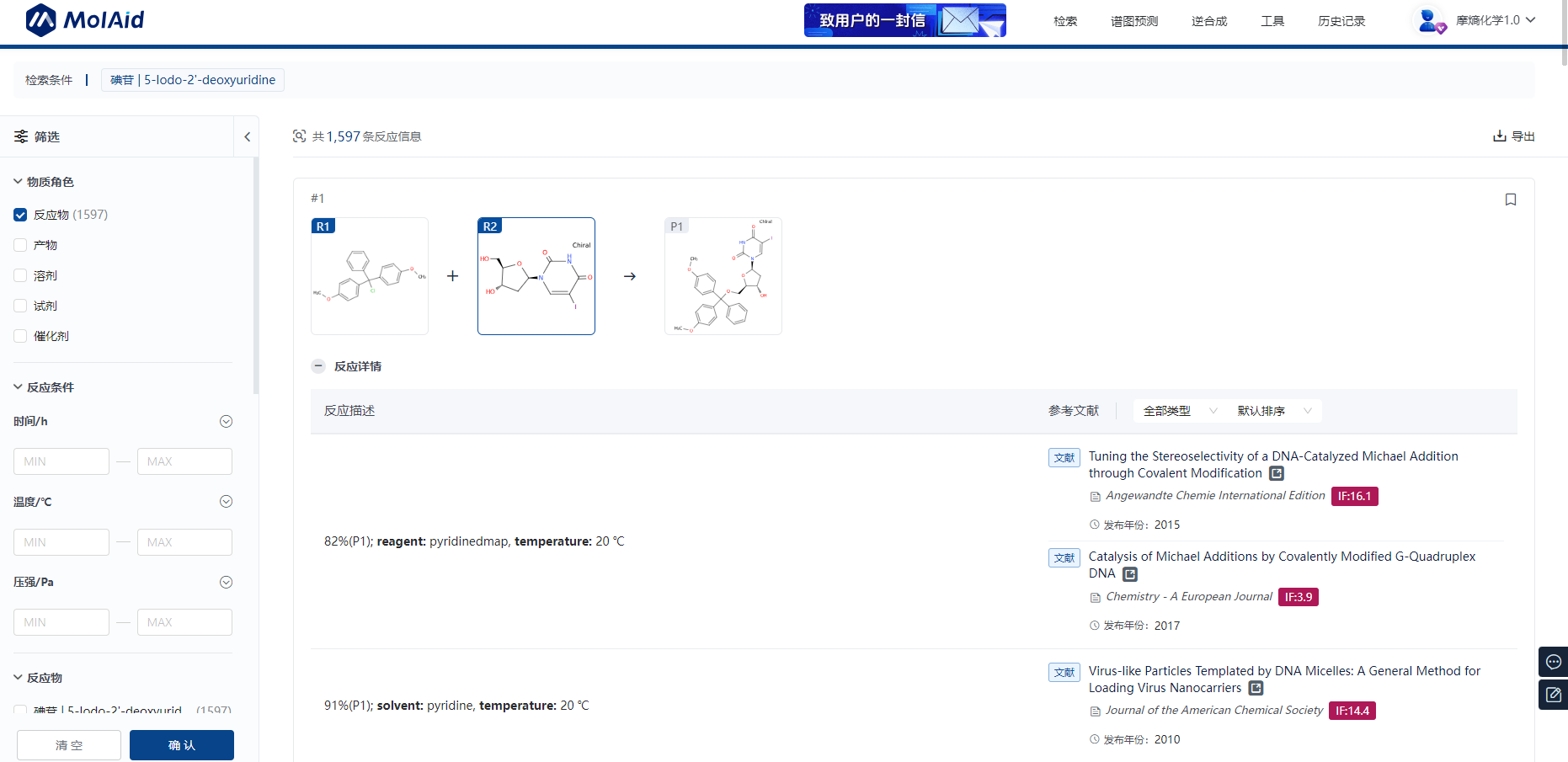The height and width of the screenshot is (762, 1568).
Task: Click the 时间/h MIN input field
Action: click(x=61, y=461)
